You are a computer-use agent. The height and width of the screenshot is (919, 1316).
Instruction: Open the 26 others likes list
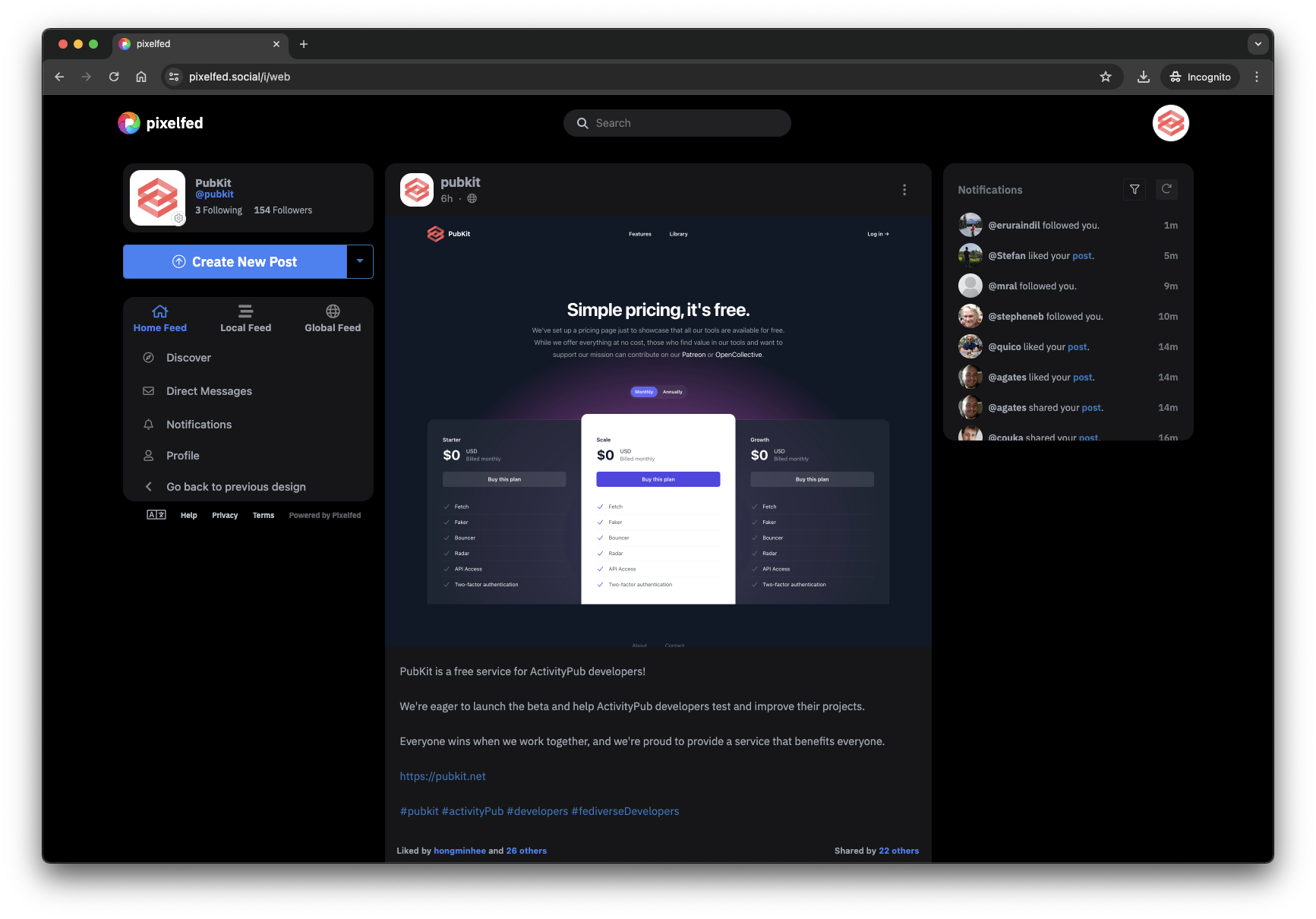[x=526, y=851]
